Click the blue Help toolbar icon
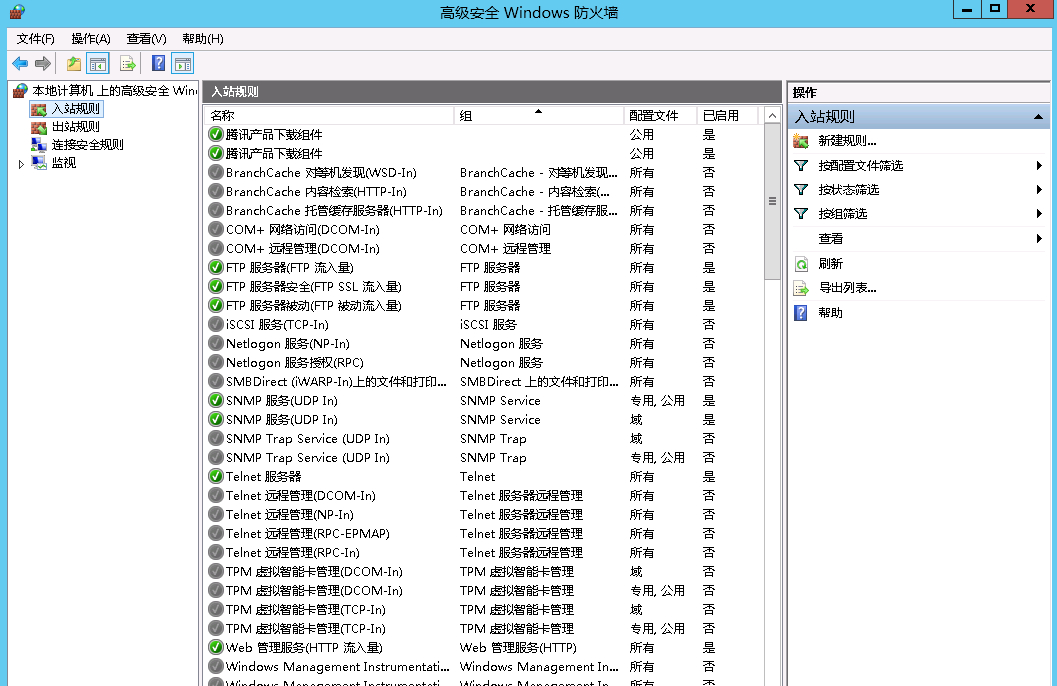Viewport: 1057px width, 686px height. click(x=158, y=64)
